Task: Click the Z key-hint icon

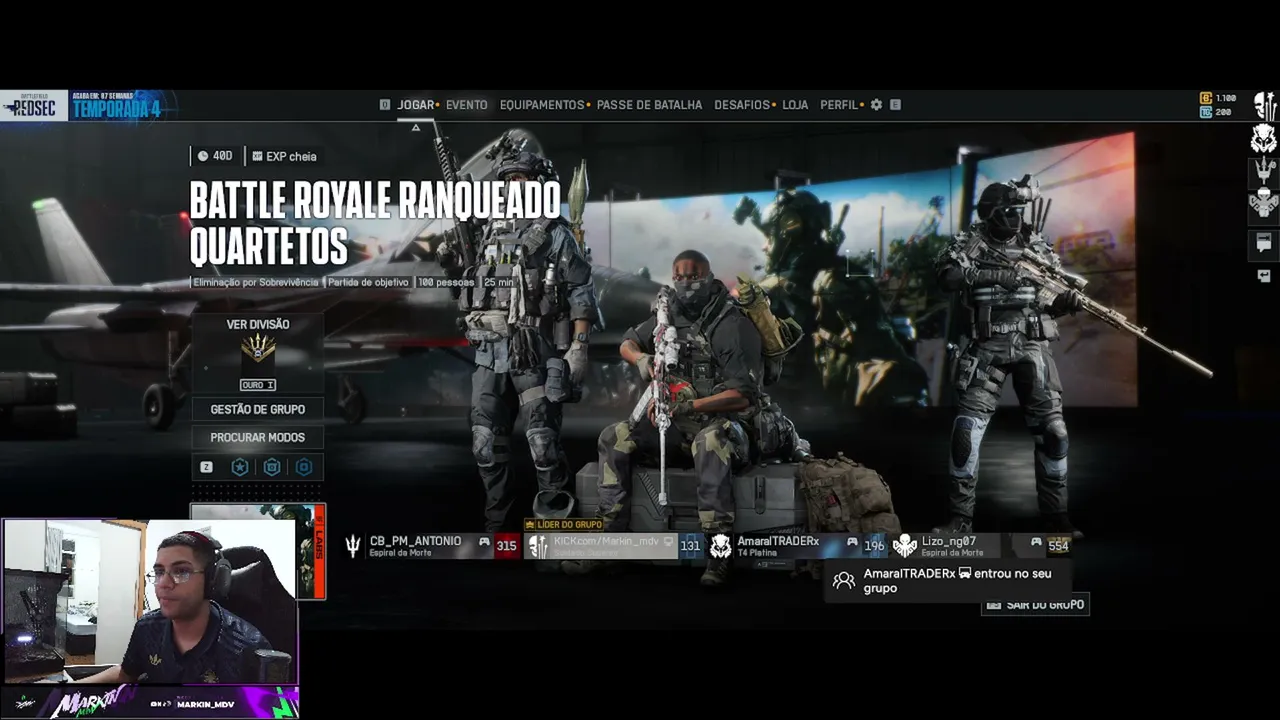Action: pyautogui.click(x=207, y=467)
